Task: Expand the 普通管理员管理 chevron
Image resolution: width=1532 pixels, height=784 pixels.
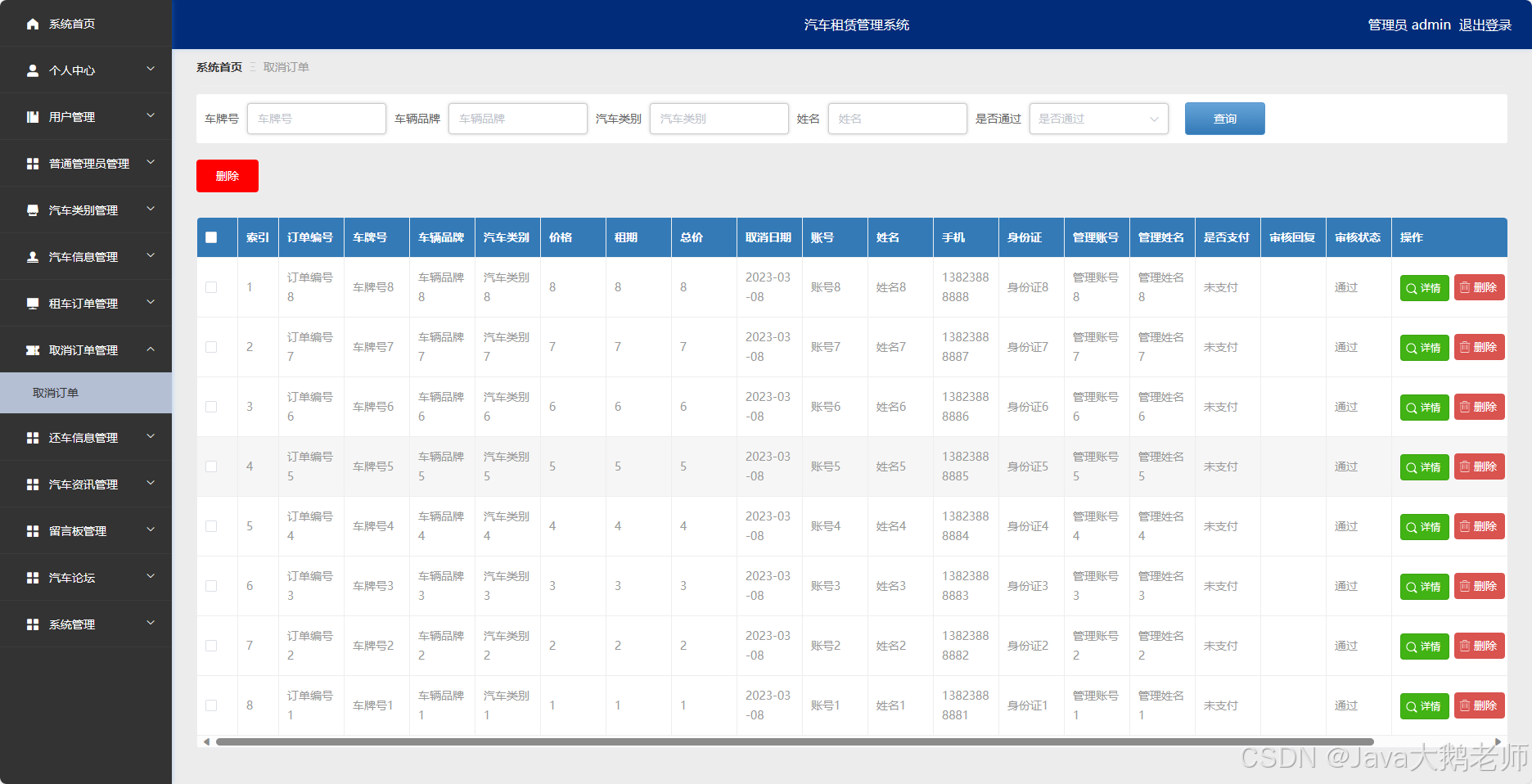Action: click(x=151, y=163)
